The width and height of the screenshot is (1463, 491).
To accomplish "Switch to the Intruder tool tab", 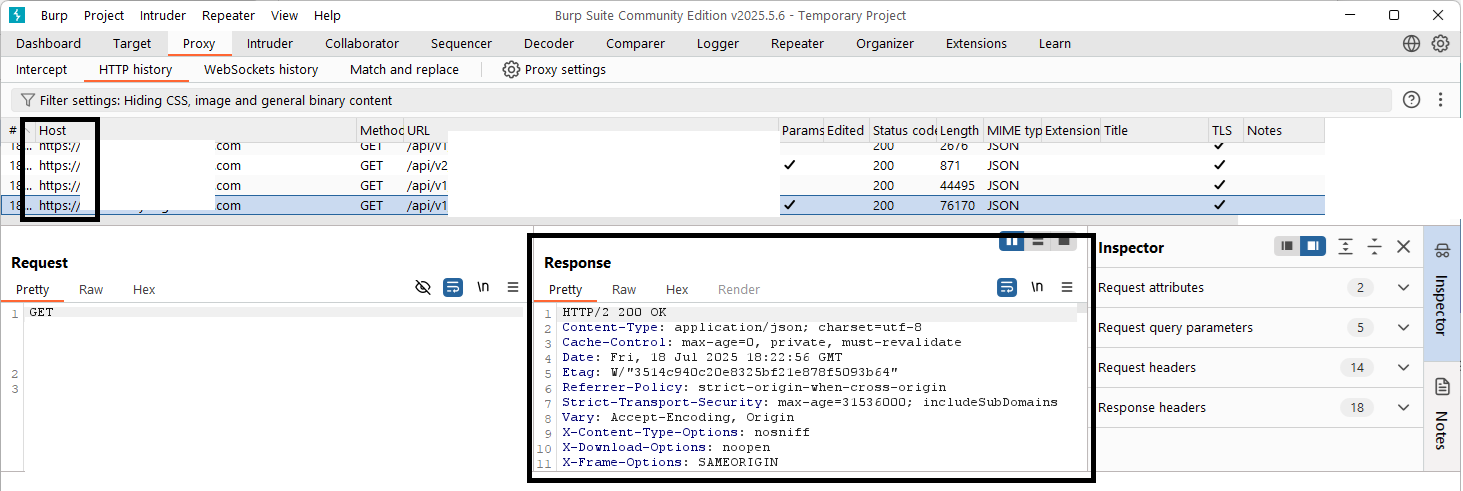I will pos(270,43).
